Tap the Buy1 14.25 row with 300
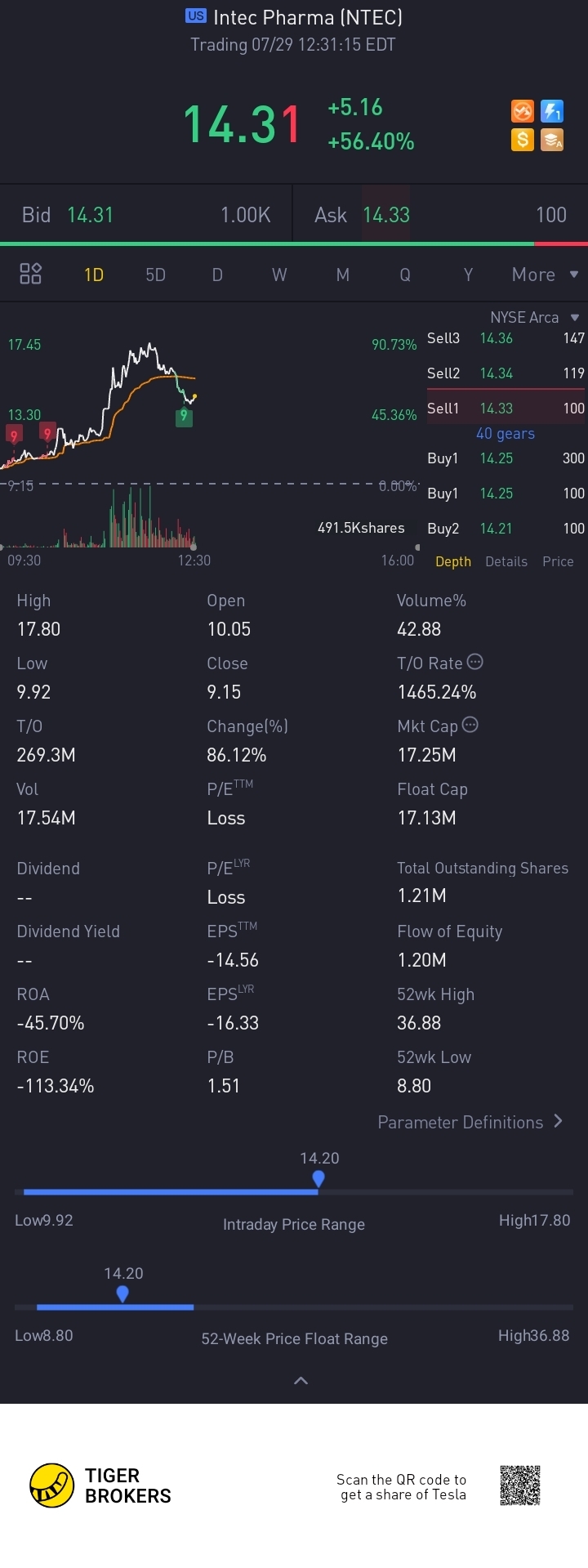Screen dimensions: 588x1568 pos(506,458)
